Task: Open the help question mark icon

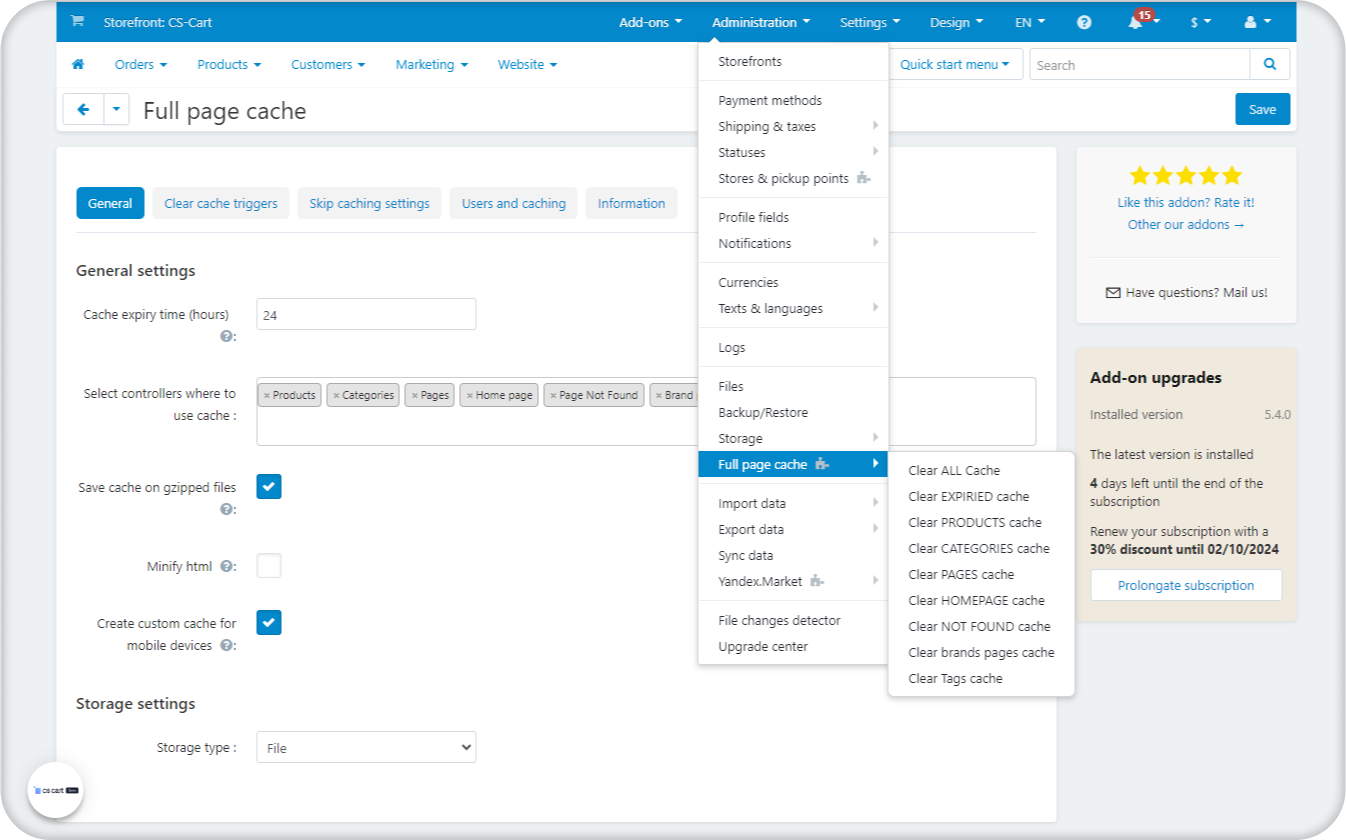Action: (1085, 22)
